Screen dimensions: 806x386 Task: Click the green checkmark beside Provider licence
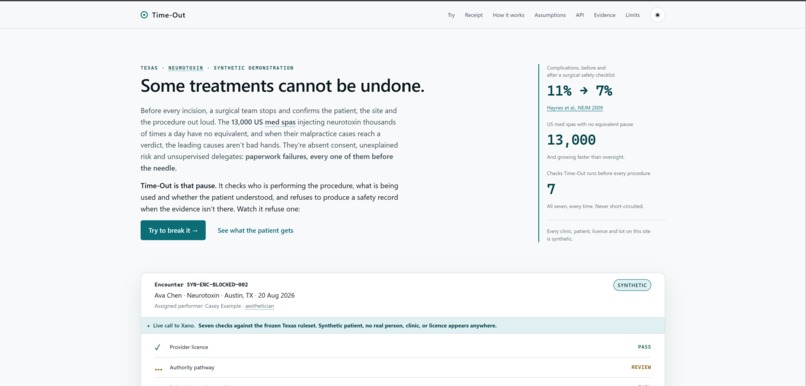pyautogui.click(x=157, y=347)
